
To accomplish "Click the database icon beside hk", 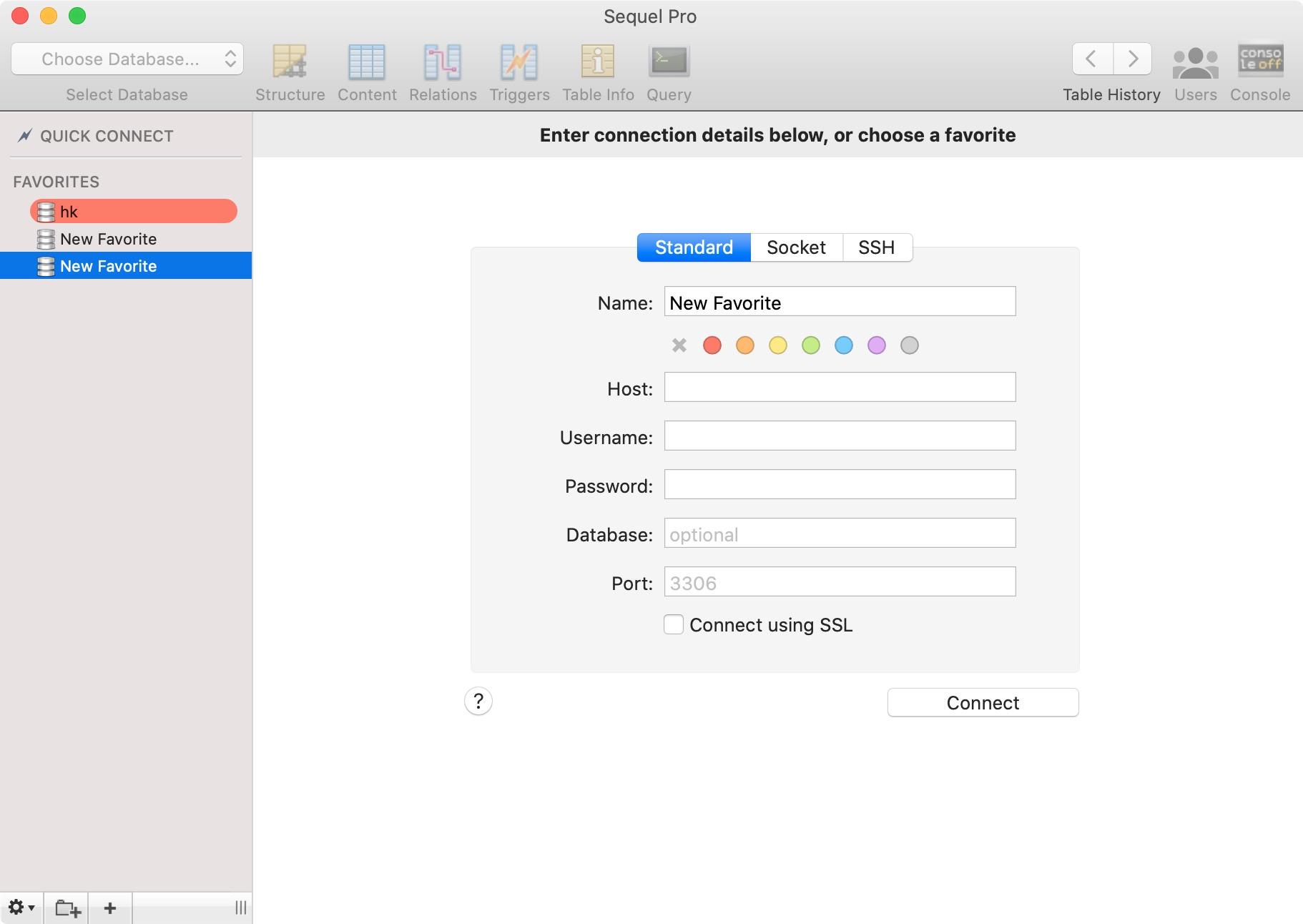I will tap(46, 212).
